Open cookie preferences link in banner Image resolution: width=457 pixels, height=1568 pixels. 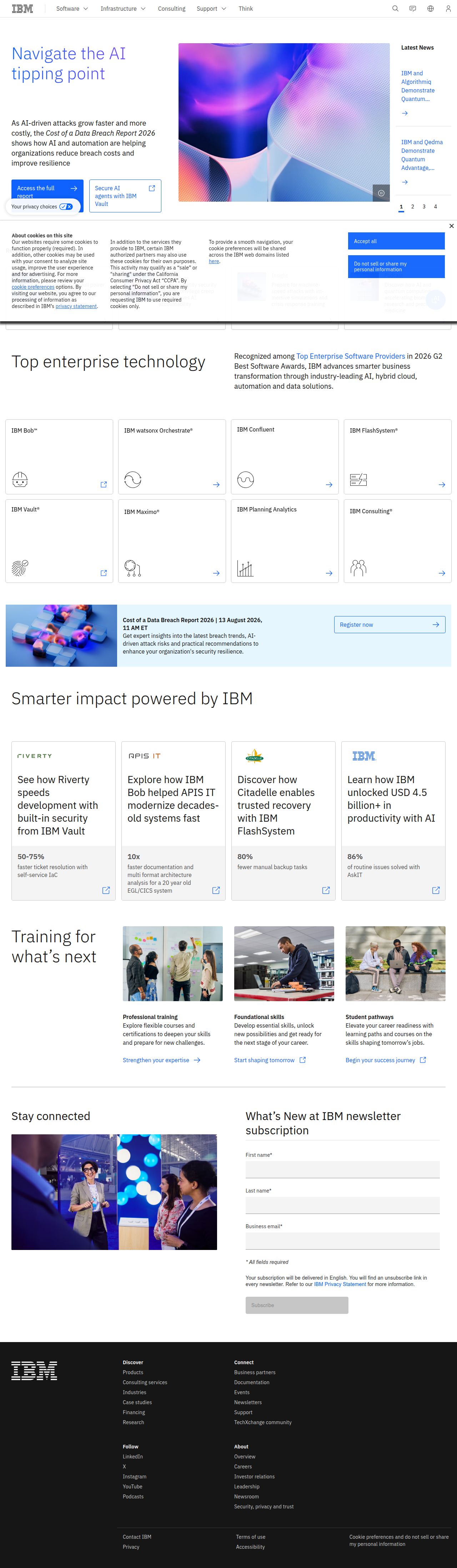click(33, 287)
